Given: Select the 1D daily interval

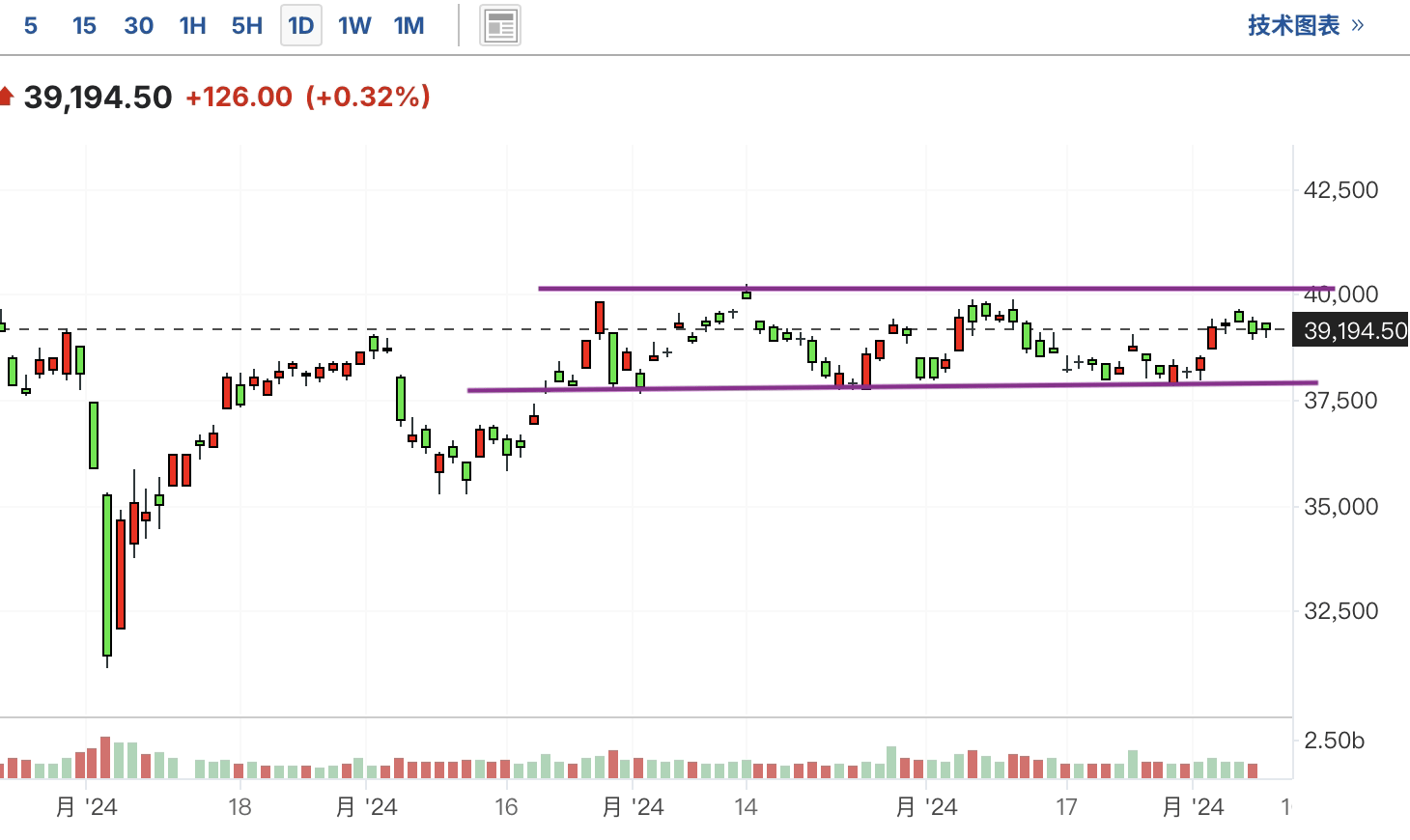Looking at the screenshot, I should point(301,25).
